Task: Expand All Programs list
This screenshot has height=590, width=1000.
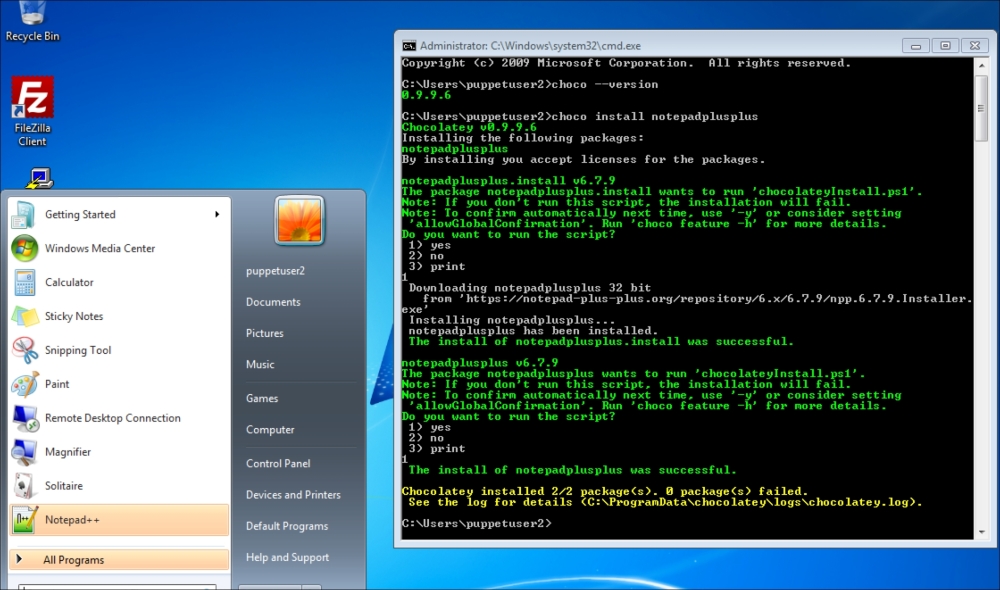Action: click(x=73, y=560)
